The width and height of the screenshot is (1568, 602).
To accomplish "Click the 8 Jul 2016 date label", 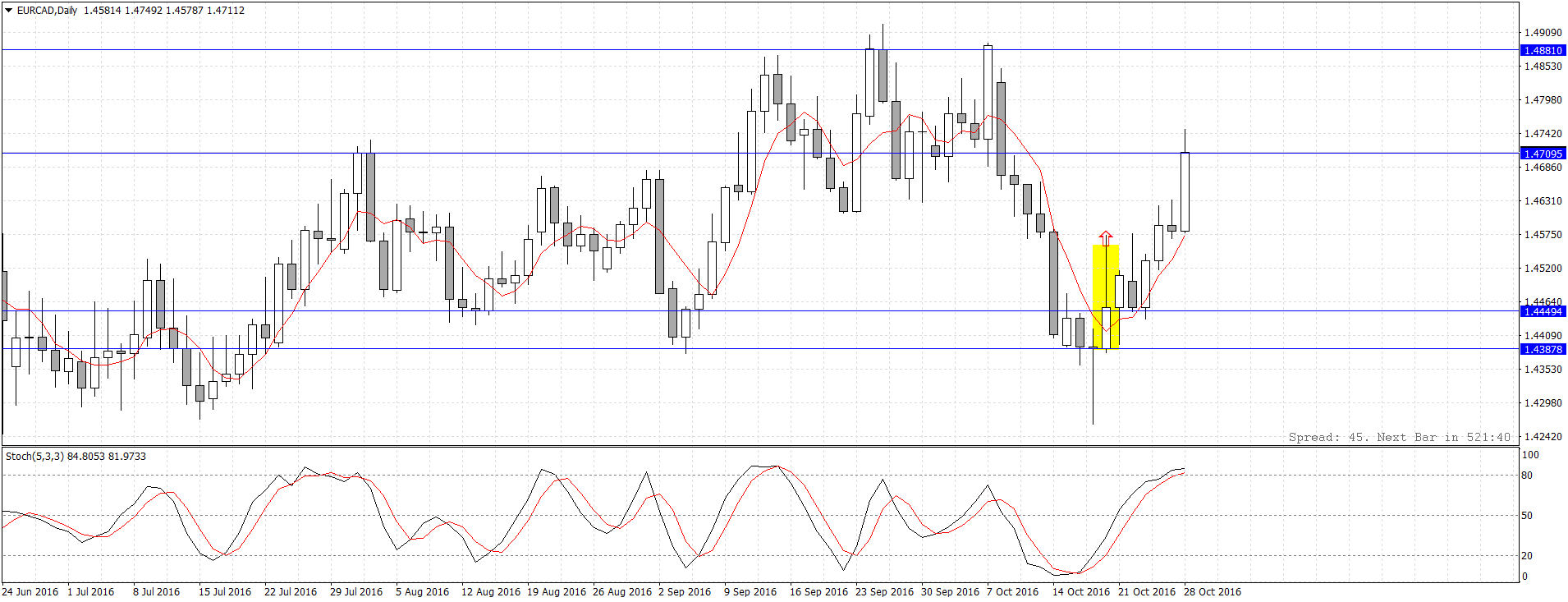I will pos(156,592).
